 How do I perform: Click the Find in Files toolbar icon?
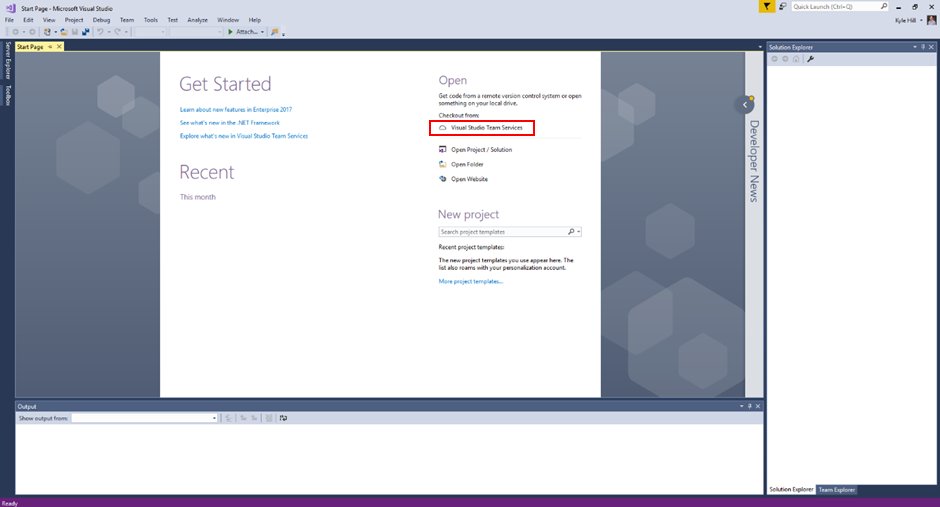click(x=275, y=32)
